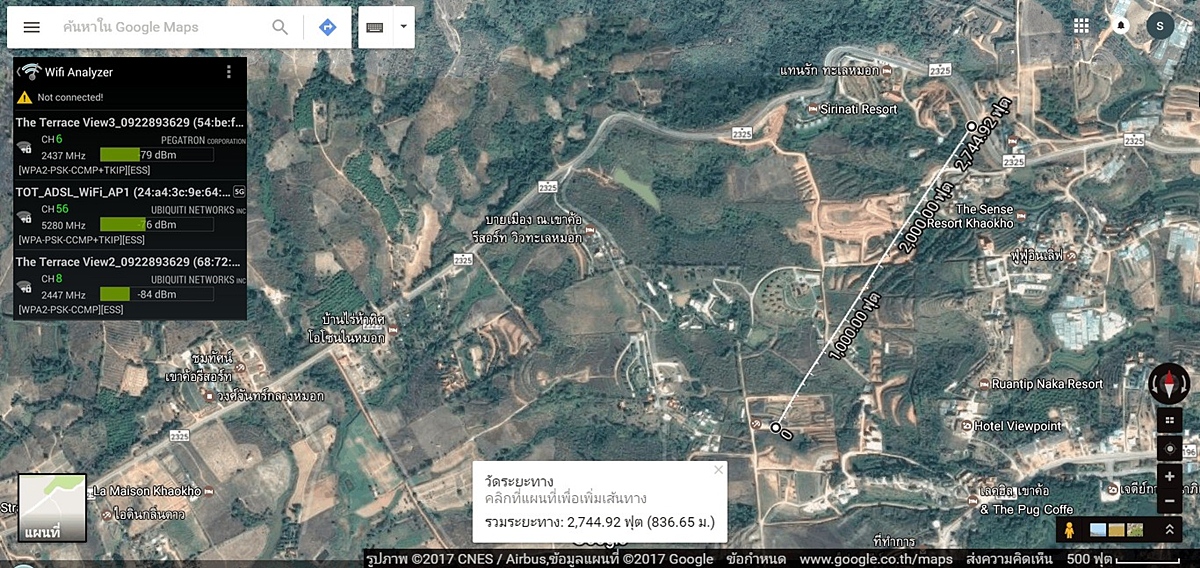The image size is (1200, 568).
Task: Open the ข้อกำหนด terms link
Action: (x=757, y=559)
